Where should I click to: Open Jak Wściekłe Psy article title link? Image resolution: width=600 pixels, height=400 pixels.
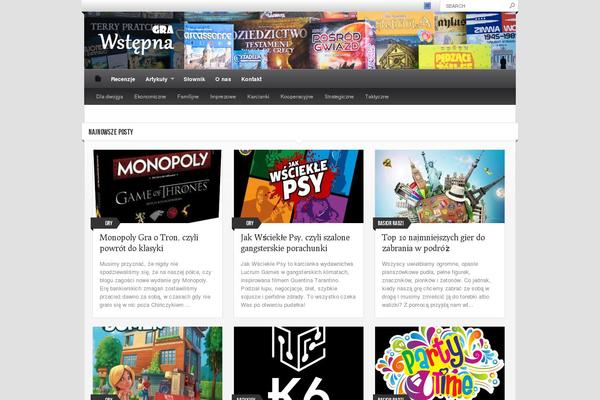point(295,243)
